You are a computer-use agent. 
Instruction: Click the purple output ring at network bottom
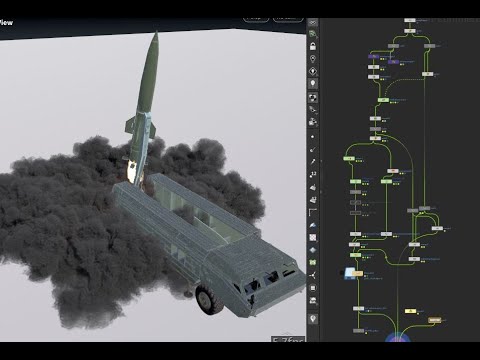click(x=397, y=337)
